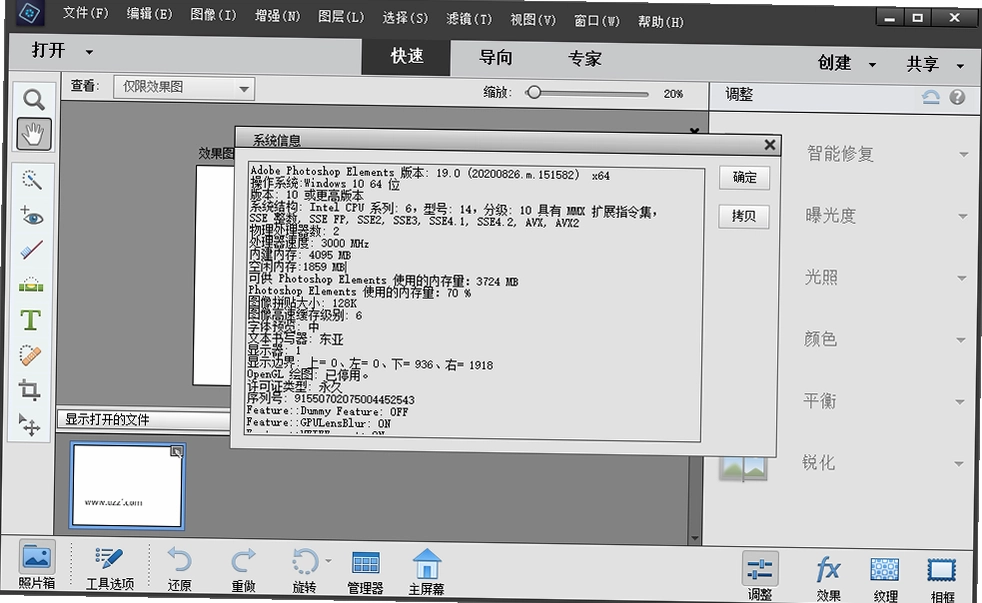Open the 视图(V) menu
The height and width of the screenshot is (603, 982).
tap(533, 20)
